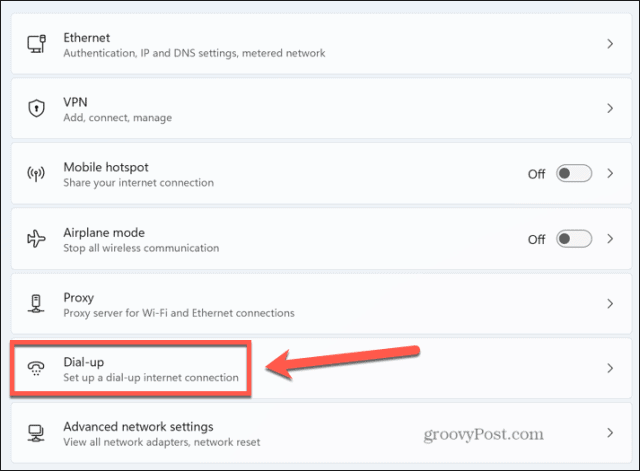Viewport: 640px width, 471px height.
Task: Expand Airplane mode options chevron
Action: click(610, 239)
